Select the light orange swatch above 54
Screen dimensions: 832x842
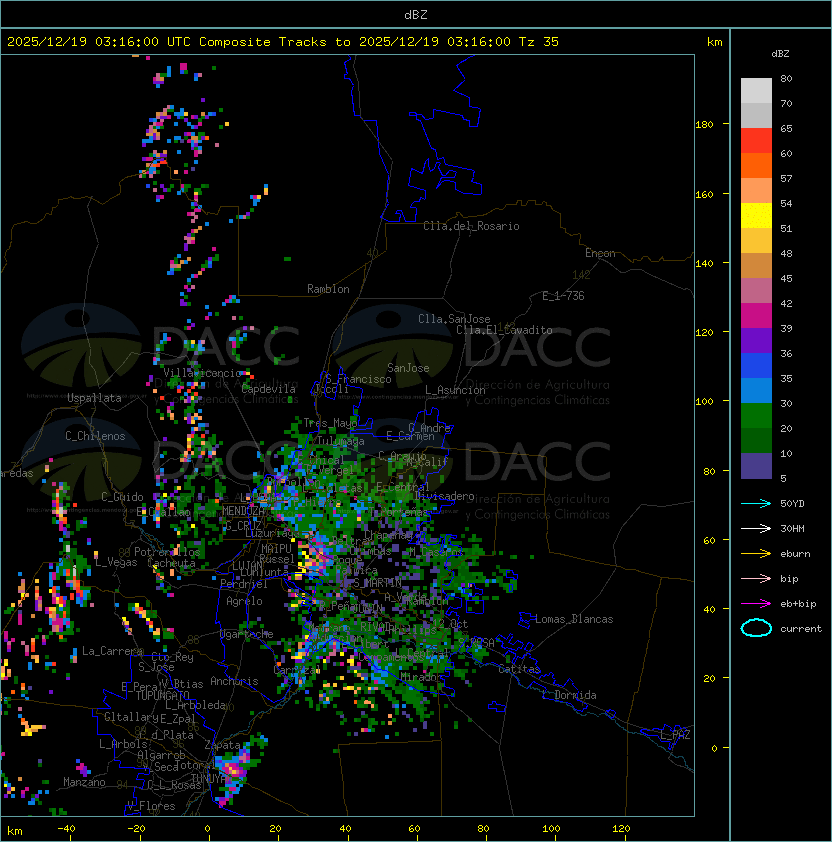coord(756,191)
